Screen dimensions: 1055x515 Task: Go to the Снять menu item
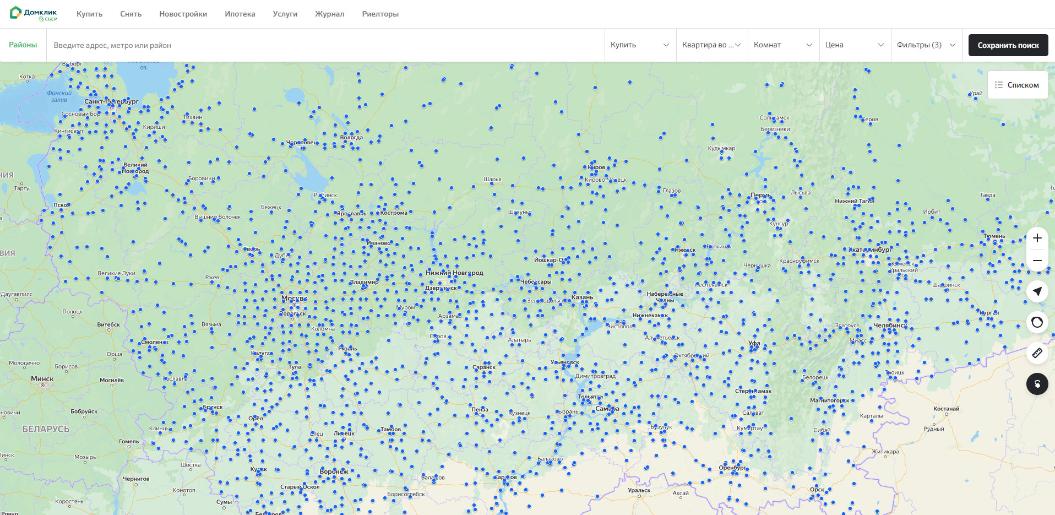click(131, 14)
